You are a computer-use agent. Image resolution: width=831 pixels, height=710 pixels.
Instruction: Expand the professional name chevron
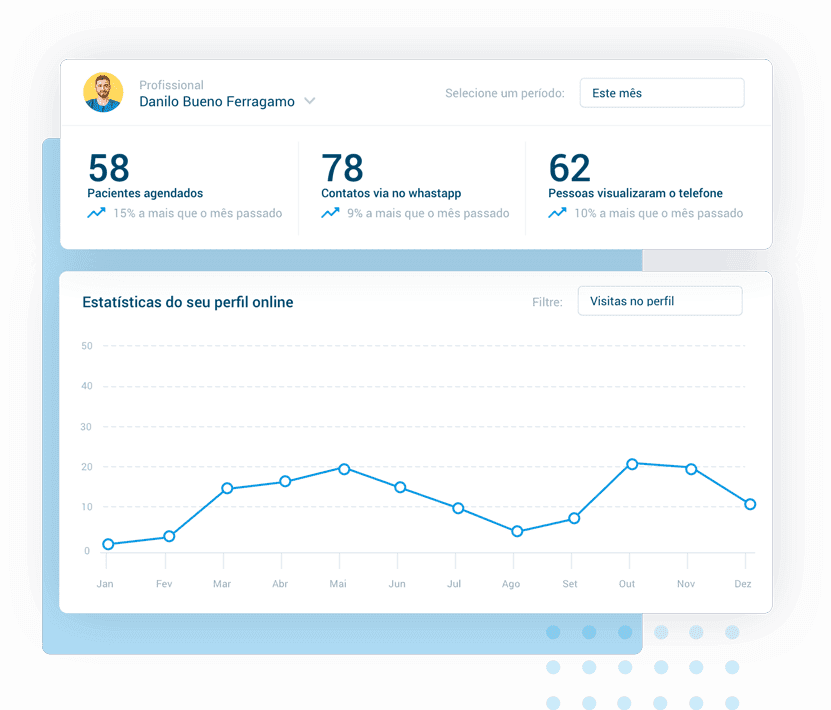pos(310,101)
